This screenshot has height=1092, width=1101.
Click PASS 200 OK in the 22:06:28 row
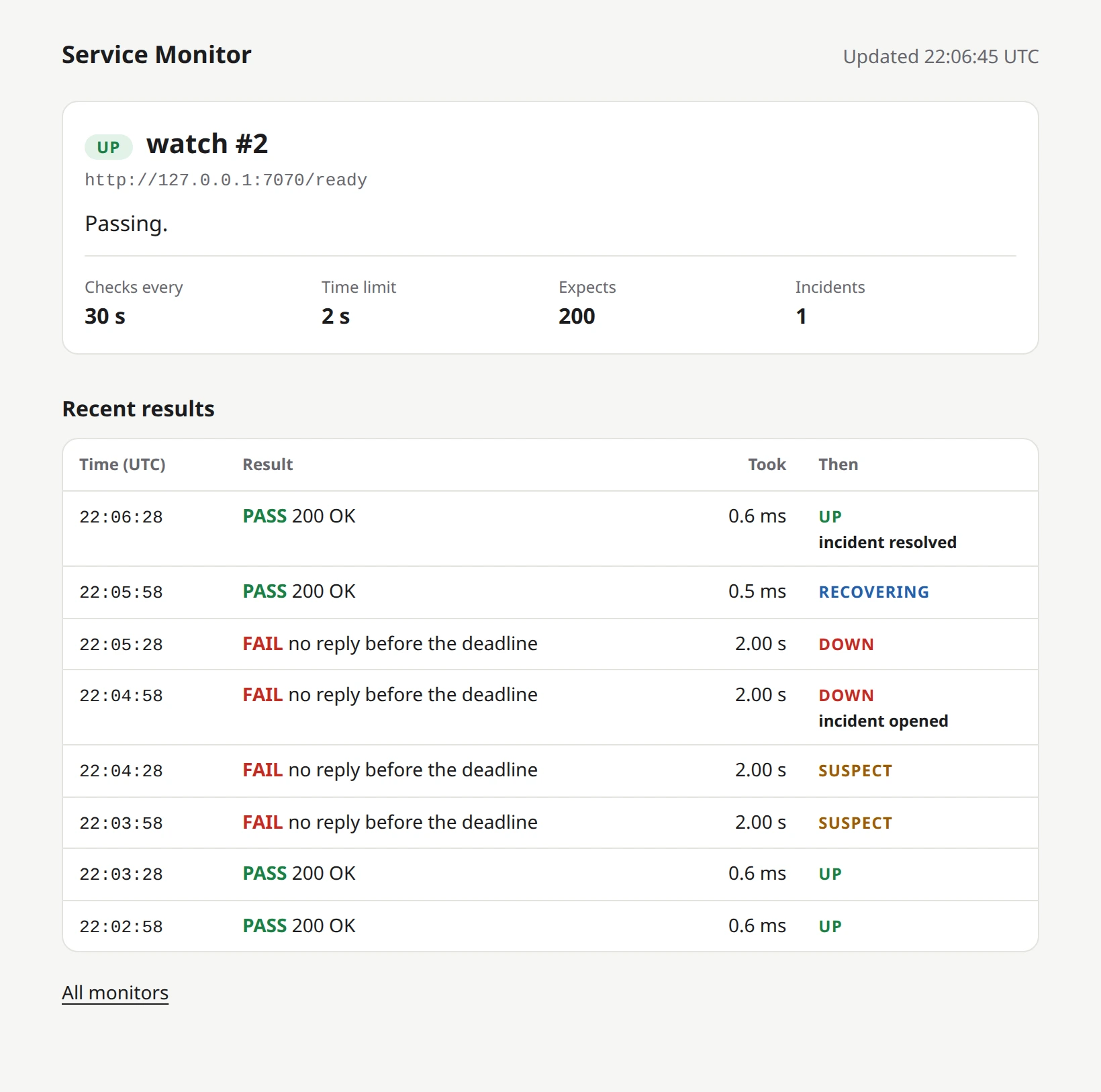(x=299, y=516)
